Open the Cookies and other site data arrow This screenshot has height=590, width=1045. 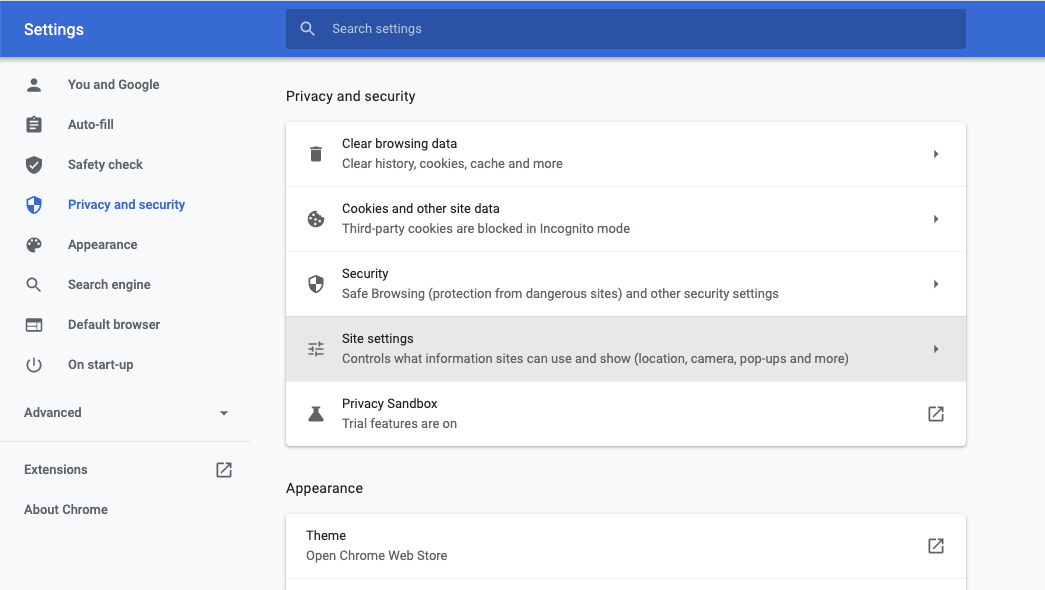click(x=936, y=219)
